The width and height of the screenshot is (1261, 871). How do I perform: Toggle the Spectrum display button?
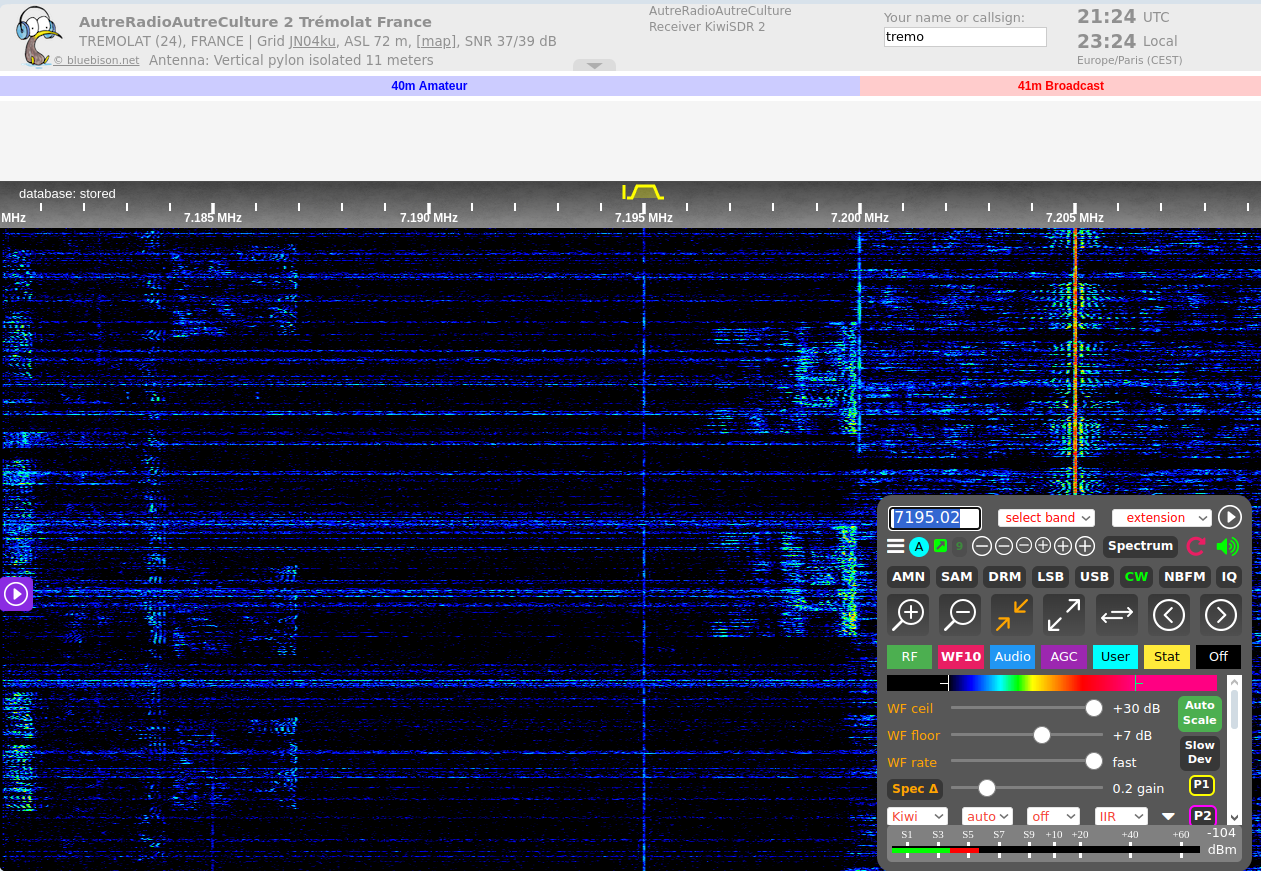pyautogui.click(x=1140, y=546)
